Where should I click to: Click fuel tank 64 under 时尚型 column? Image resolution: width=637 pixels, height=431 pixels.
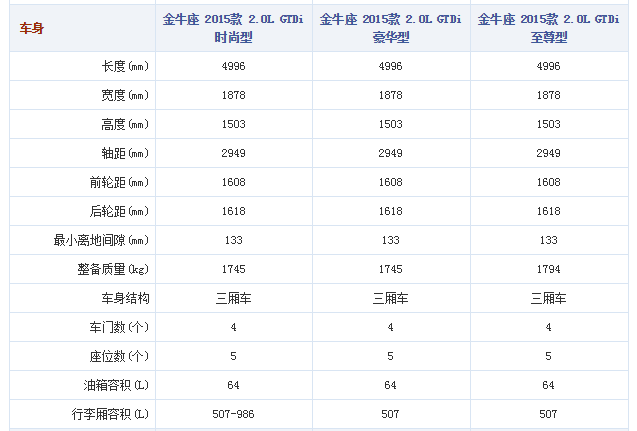tap(233, 386)
